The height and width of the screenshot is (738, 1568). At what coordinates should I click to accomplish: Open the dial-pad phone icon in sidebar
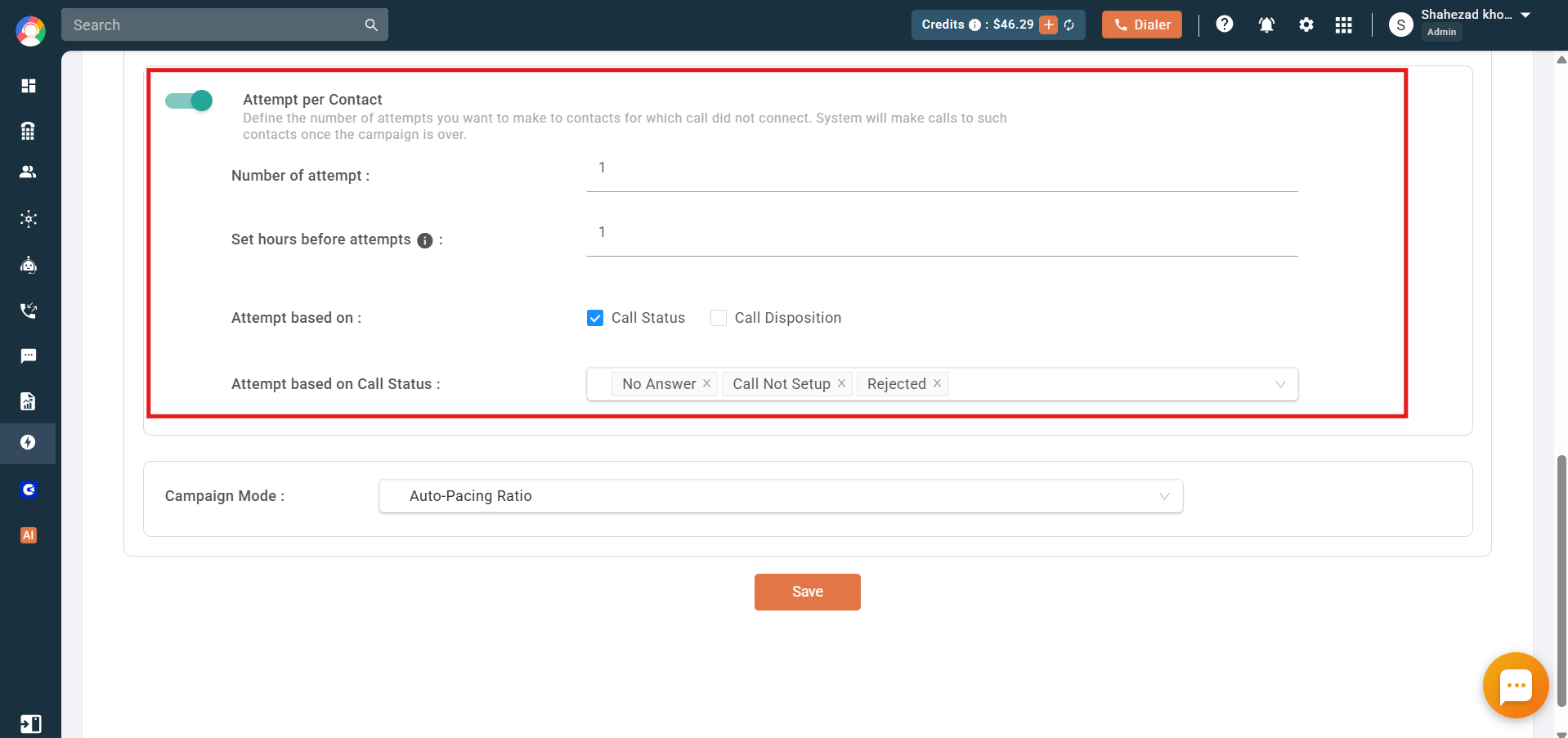click(x=29, y=131)
